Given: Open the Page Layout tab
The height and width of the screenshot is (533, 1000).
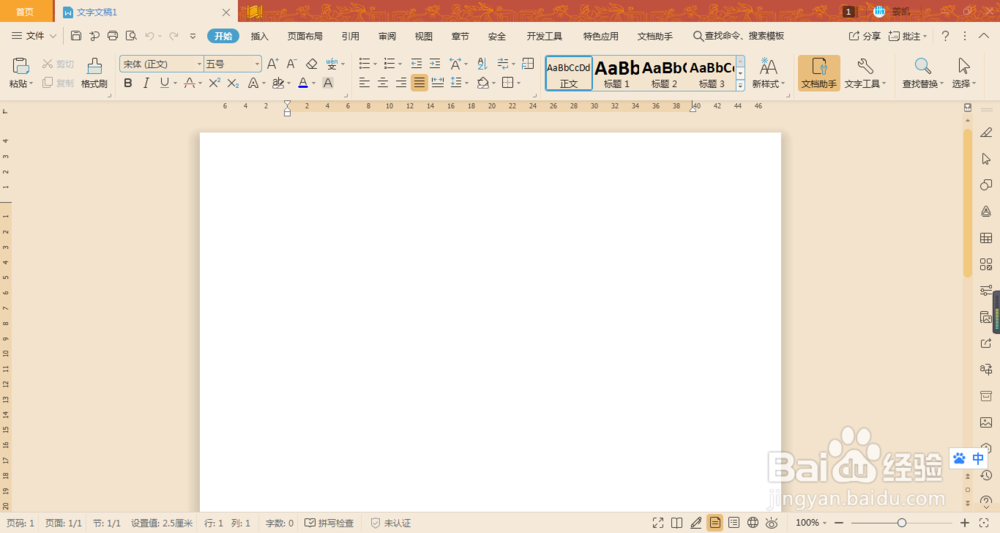Looking at the screenshot, I should (305, 36).
